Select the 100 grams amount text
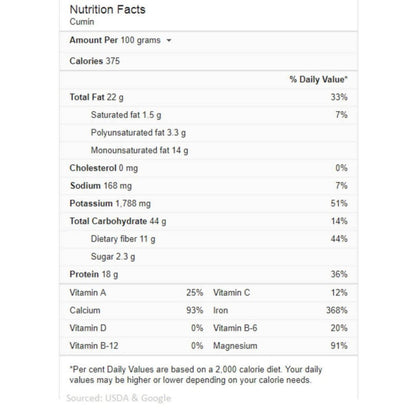 (140, 40)
